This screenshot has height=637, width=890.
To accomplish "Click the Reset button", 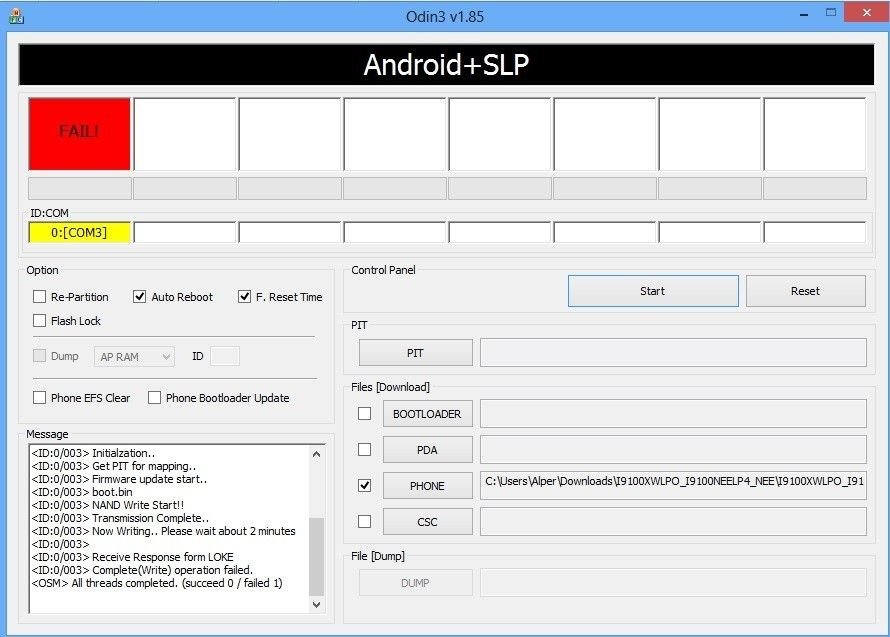I will tap(805, 291).
